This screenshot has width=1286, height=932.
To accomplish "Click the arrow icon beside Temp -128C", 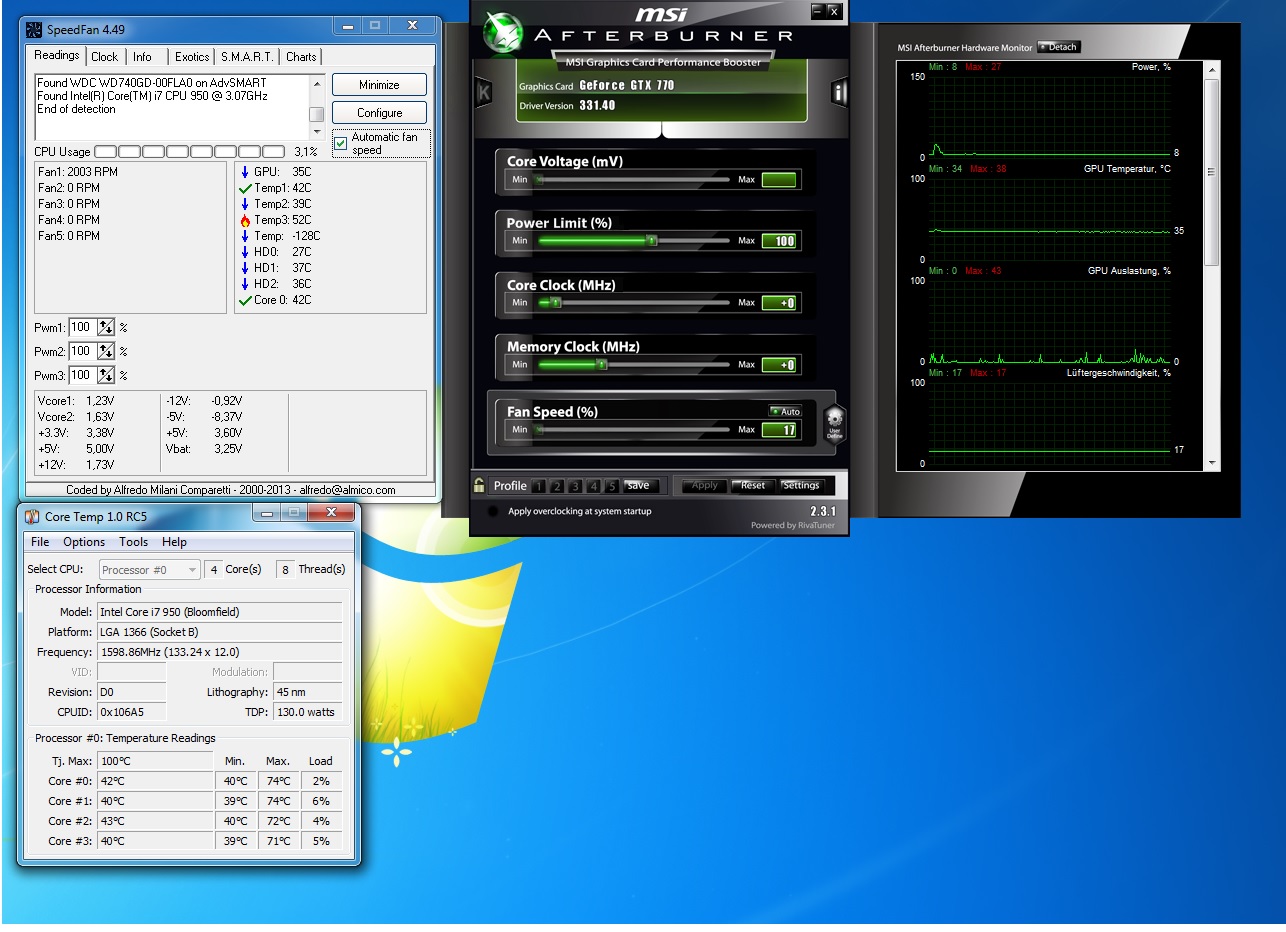I will pos(245,236).
